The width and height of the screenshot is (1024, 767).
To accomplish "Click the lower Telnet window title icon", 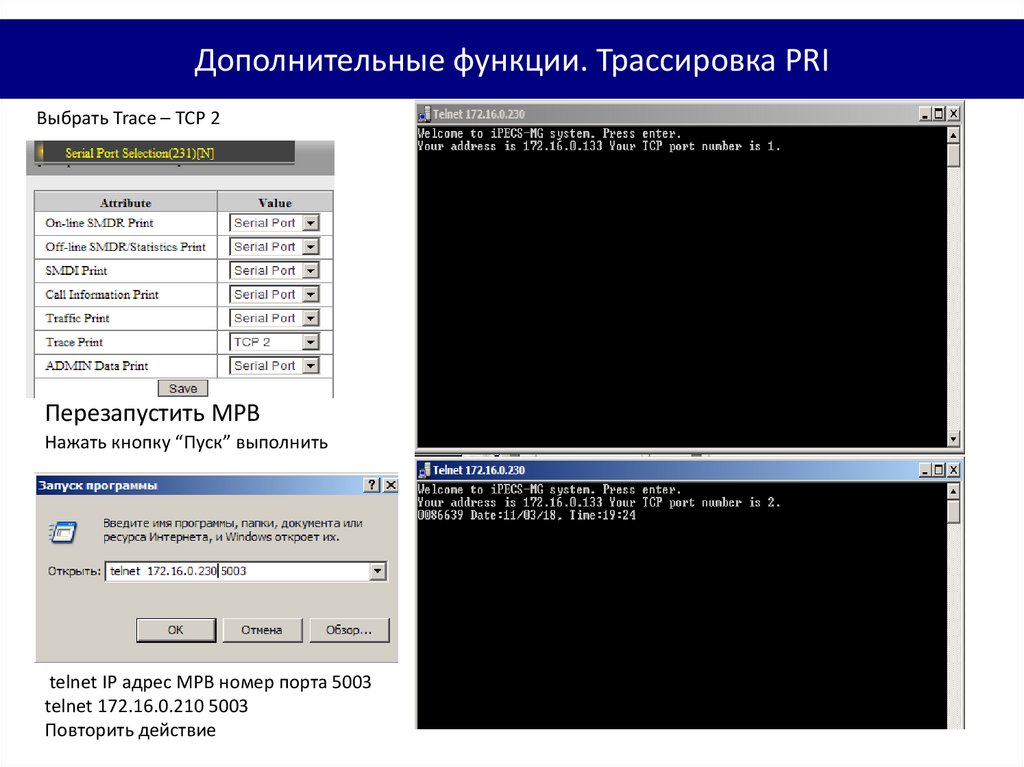I will 424,470.
